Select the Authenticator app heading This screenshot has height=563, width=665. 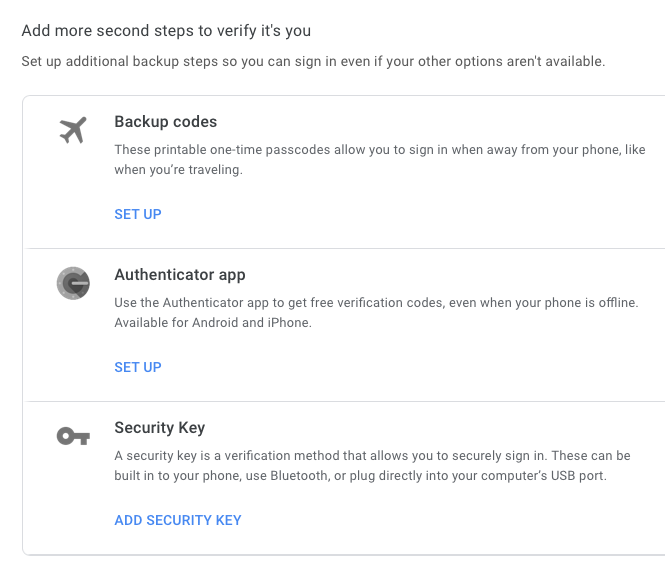(x=180, y=275)
